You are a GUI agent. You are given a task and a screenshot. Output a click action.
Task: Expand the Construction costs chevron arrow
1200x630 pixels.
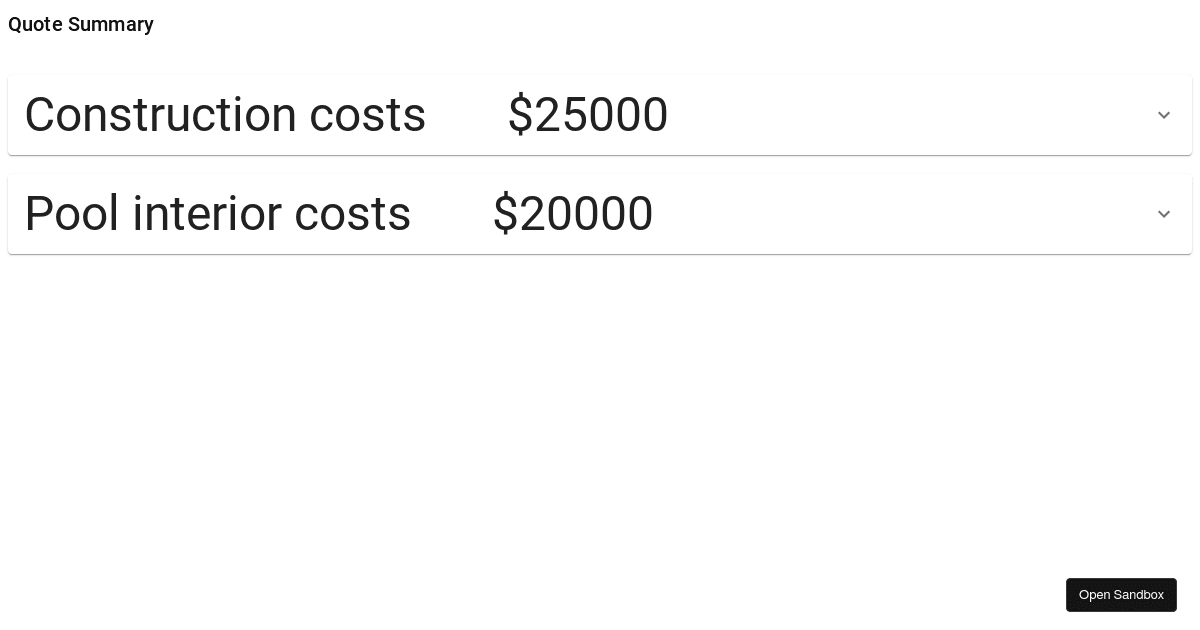pos(1164,116)
